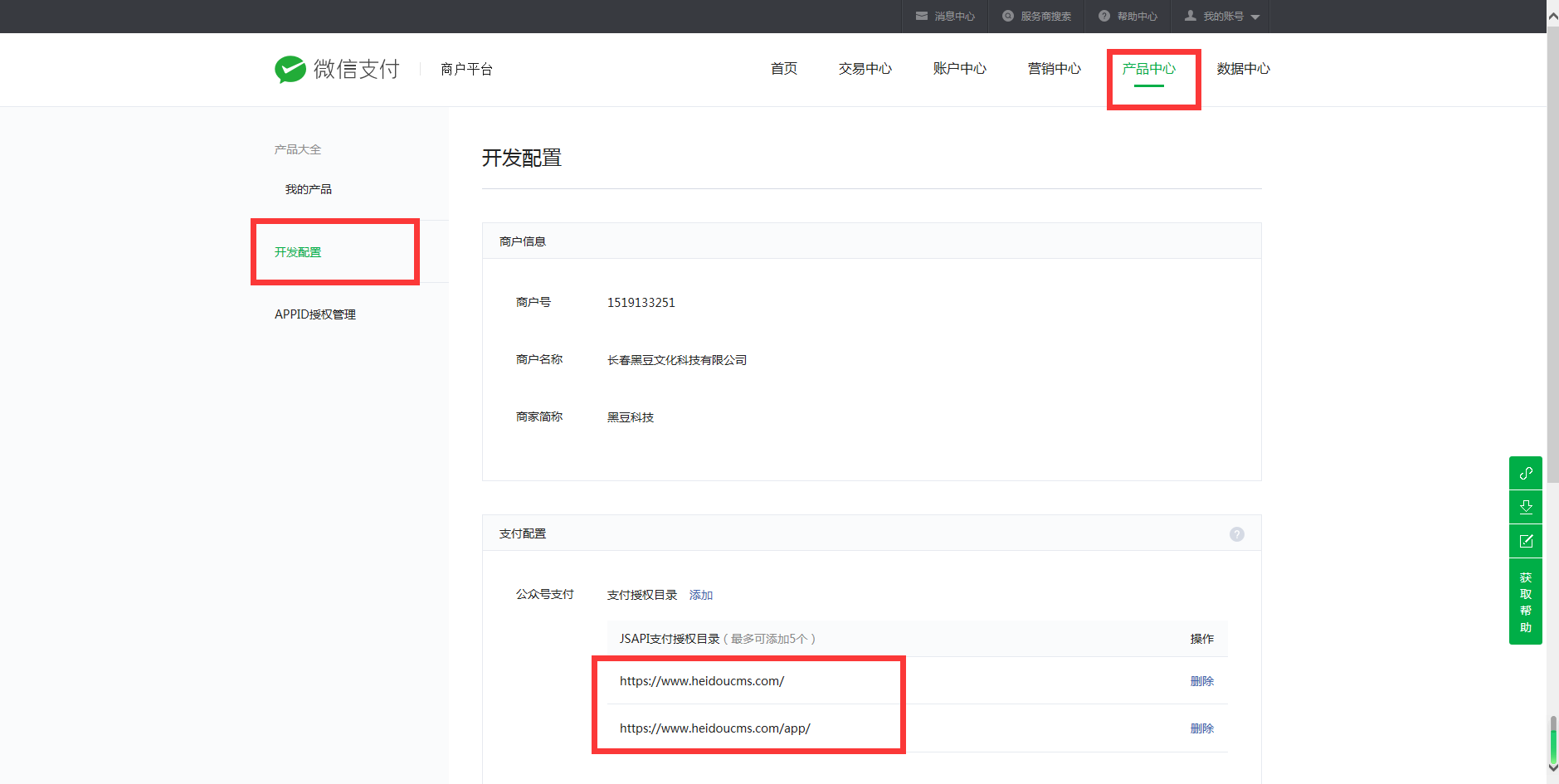Click the page scrollbar down arrow
1559x784 pixels.
pos(1552,768)
